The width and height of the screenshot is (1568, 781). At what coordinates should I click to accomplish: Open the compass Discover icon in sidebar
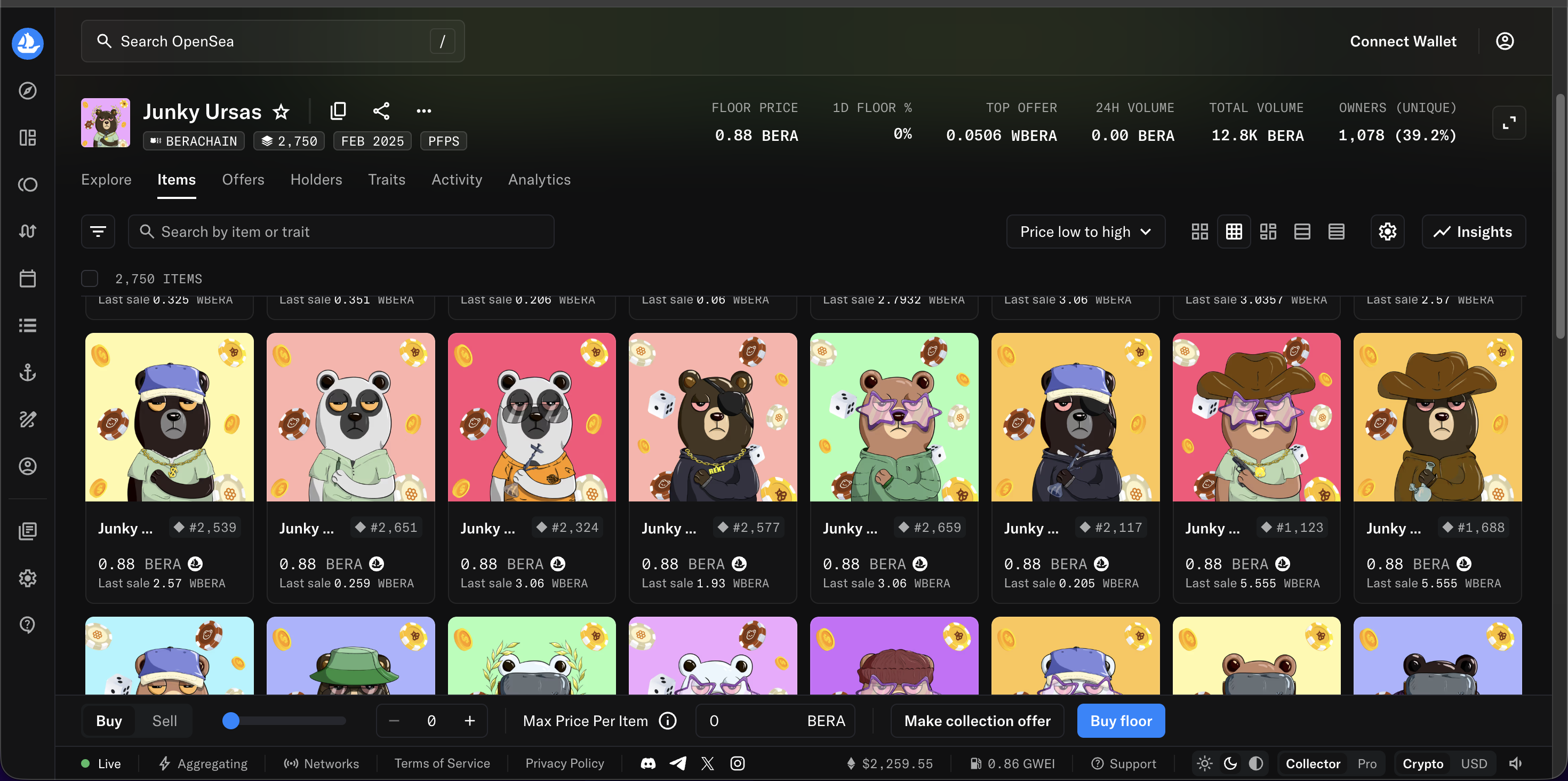(27, 91)
